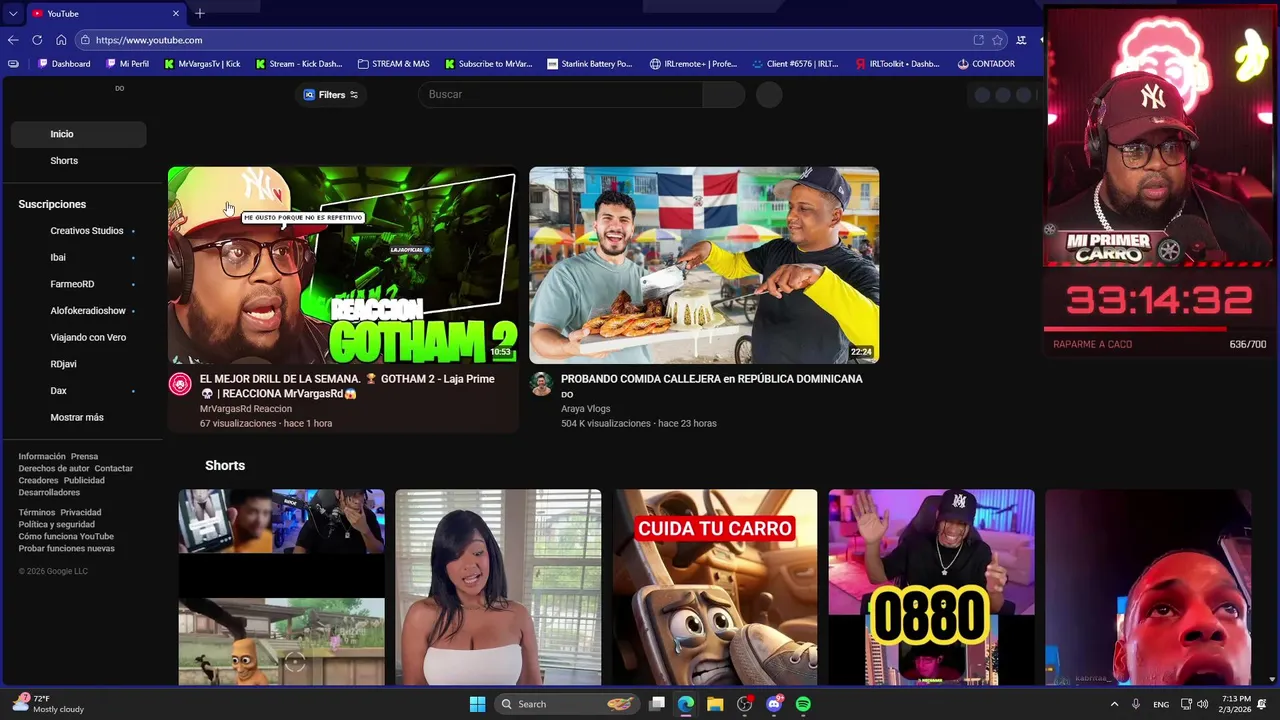The width and height of the screenshot is (1280, 720).
Task: Open the 0880 short thumbnail
Action: click(x=931, y=587)
